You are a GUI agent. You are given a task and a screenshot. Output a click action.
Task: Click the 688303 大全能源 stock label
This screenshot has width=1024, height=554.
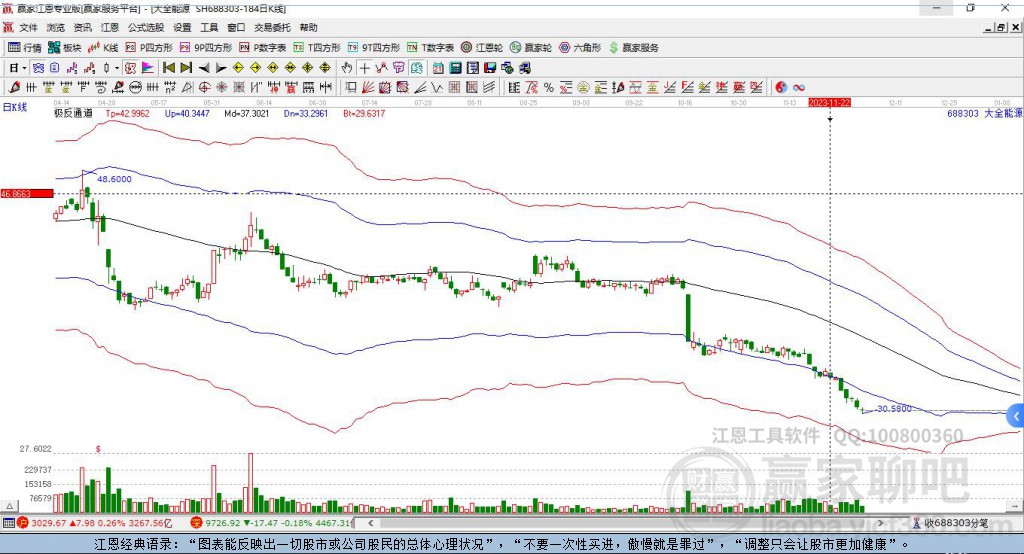pyautogui.click(x=984, y=114)
